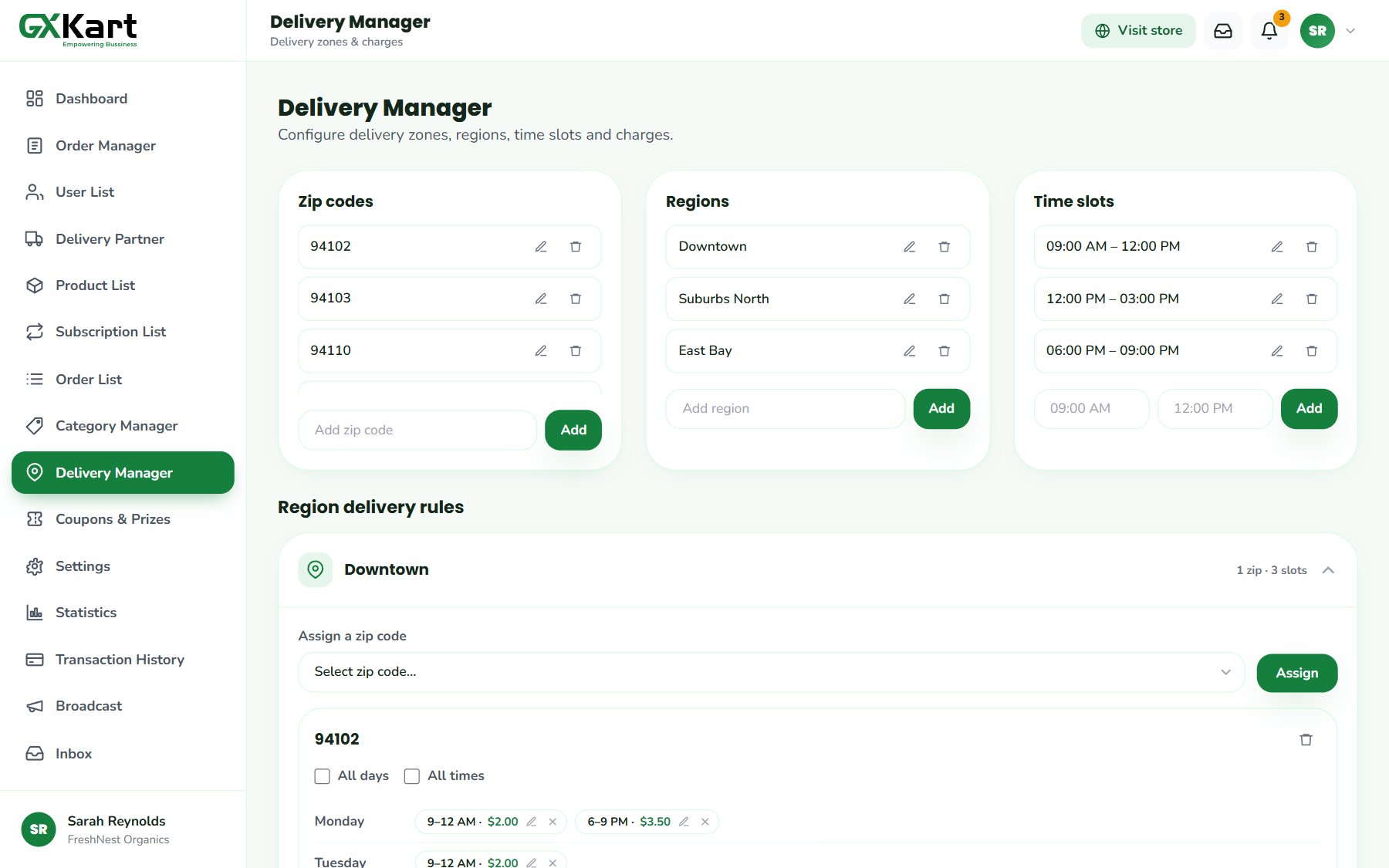1389x868 pixels.
Task: Edit zip code 94102
Action: (541, 247)
